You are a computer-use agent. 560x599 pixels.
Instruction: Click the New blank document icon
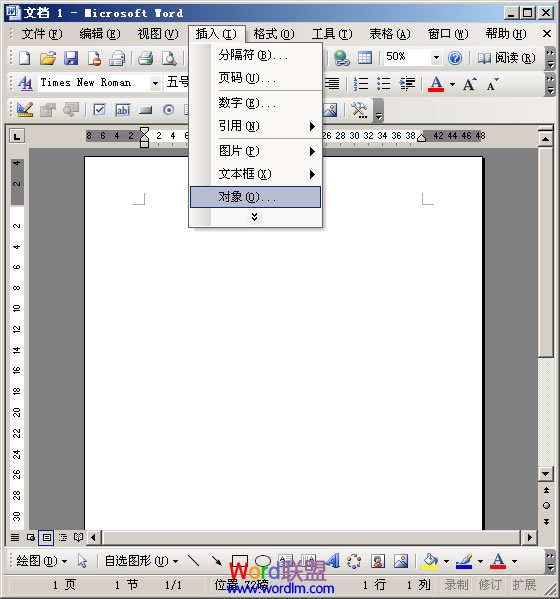point(25,58)
